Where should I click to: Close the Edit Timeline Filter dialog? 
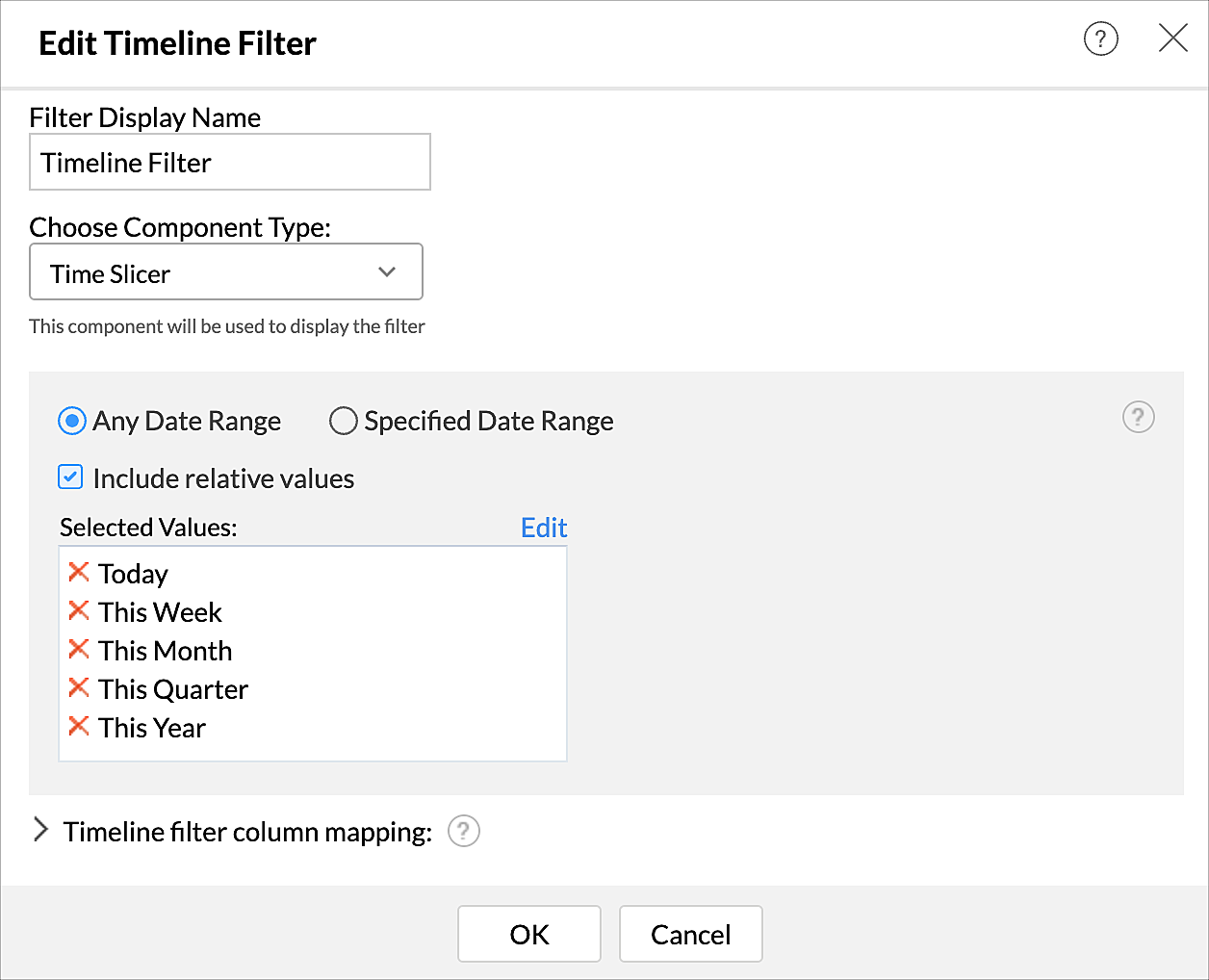1172,39
